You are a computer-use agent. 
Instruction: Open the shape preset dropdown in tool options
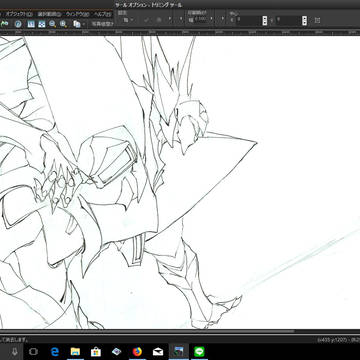pyautogui.click(x=128, y=20)
